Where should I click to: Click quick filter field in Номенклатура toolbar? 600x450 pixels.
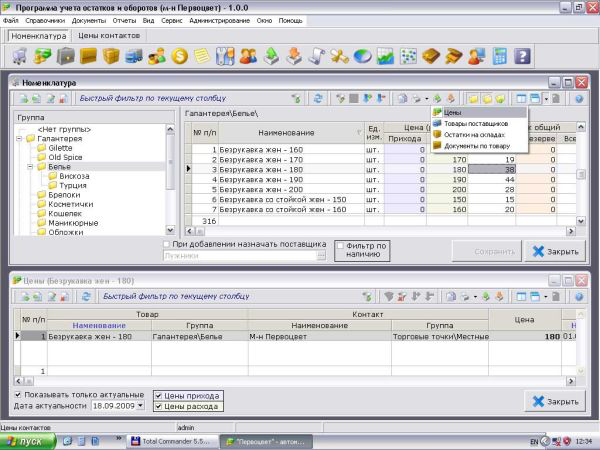[184, 99]
